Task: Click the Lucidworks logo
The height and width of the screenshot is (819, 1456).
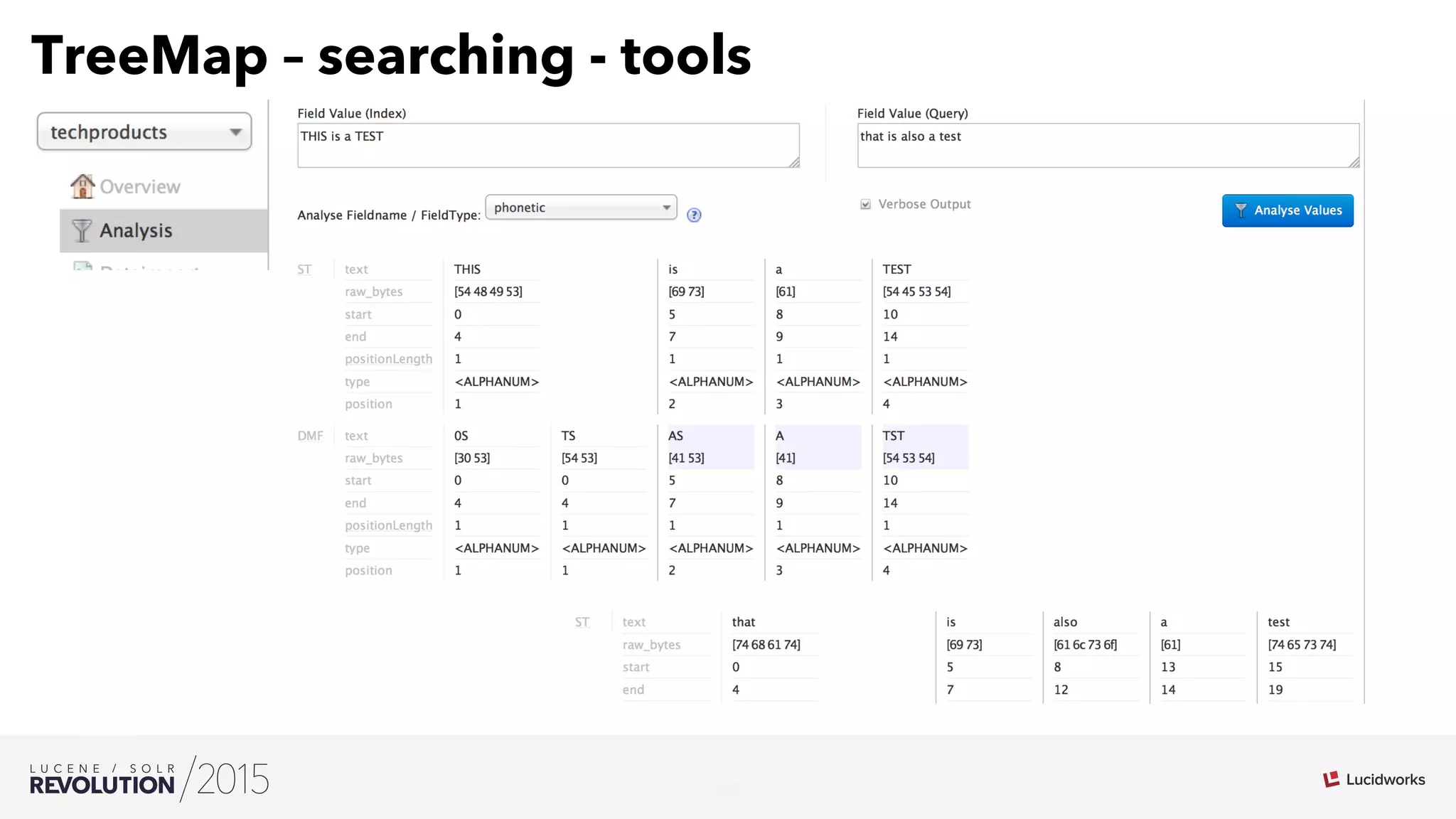Action: pos(1374,779)
